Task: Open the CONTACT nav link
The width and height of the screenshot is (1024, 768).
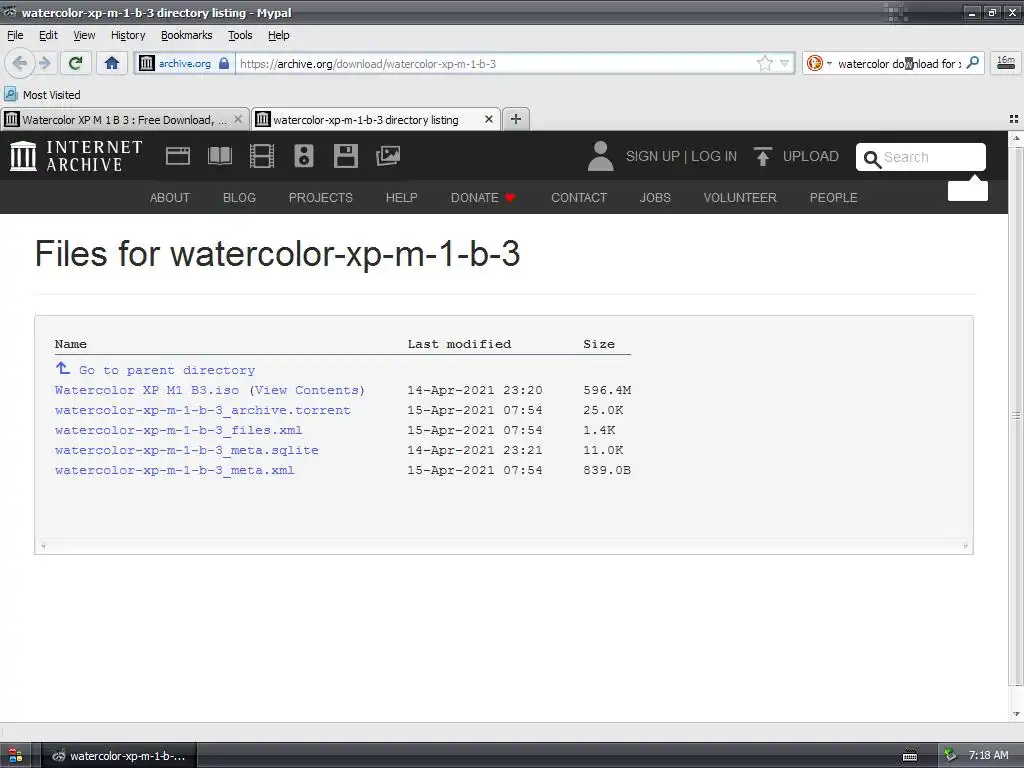Action: [579, 198]
